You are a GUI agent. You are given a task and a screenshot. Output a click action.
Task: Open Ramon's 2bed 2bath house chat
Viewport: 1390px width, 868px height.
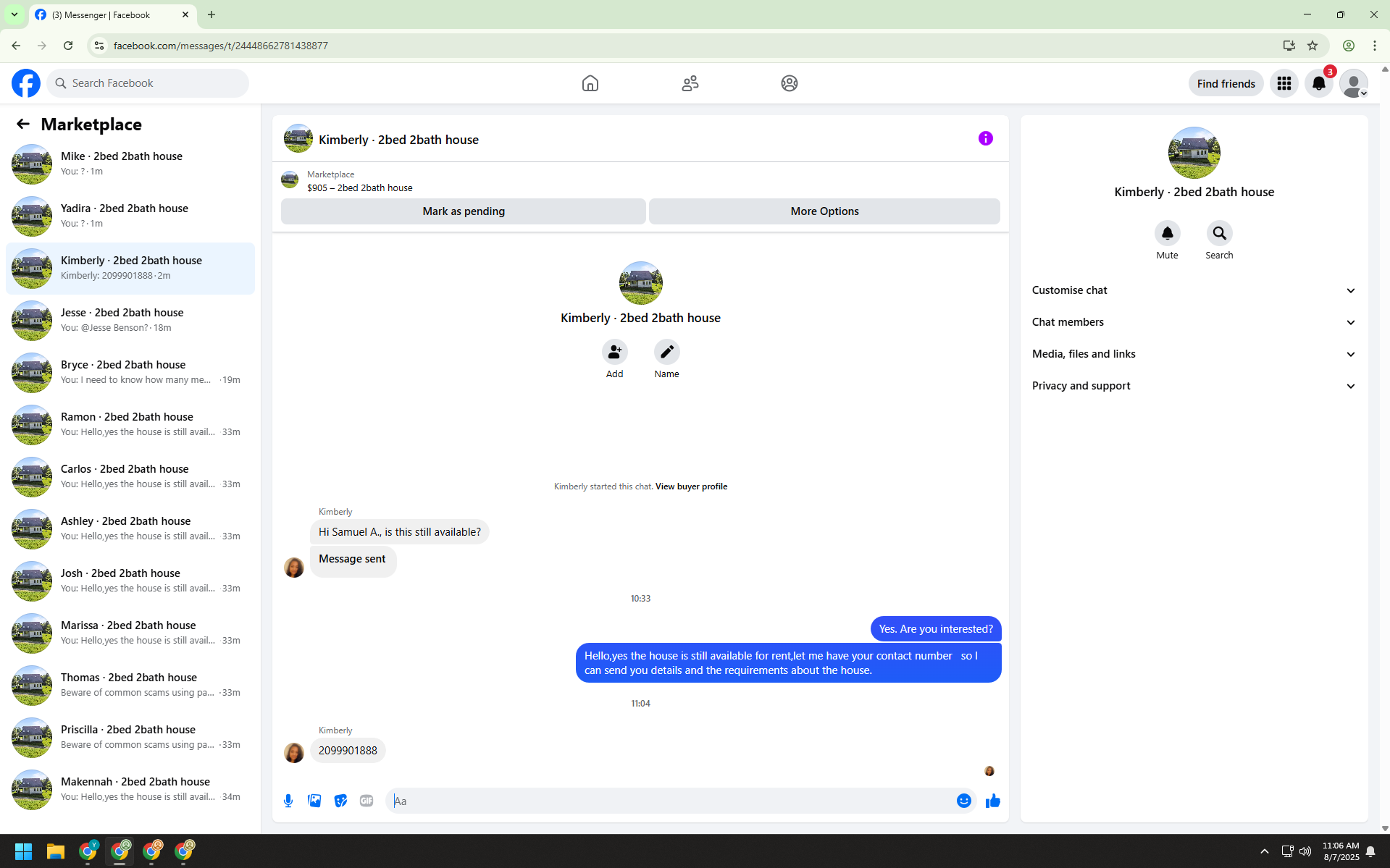[x=130, y=425]
